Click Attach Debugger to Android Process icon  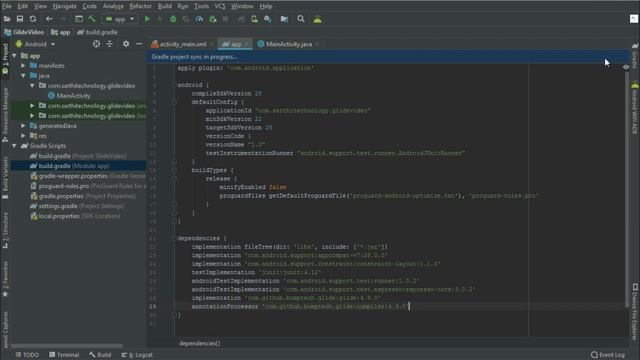point(213,19)
